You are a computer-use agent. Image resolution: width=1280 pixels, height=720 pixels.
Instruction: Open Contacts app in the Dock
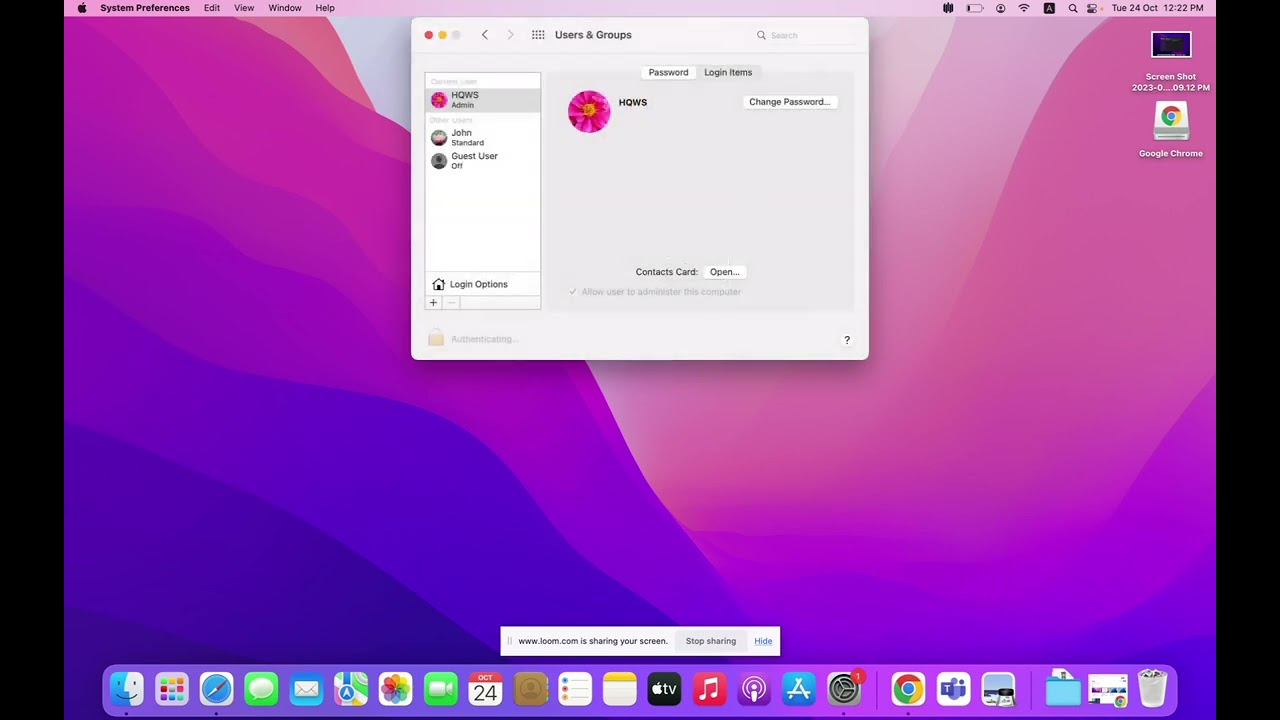[x=530, y=689]
